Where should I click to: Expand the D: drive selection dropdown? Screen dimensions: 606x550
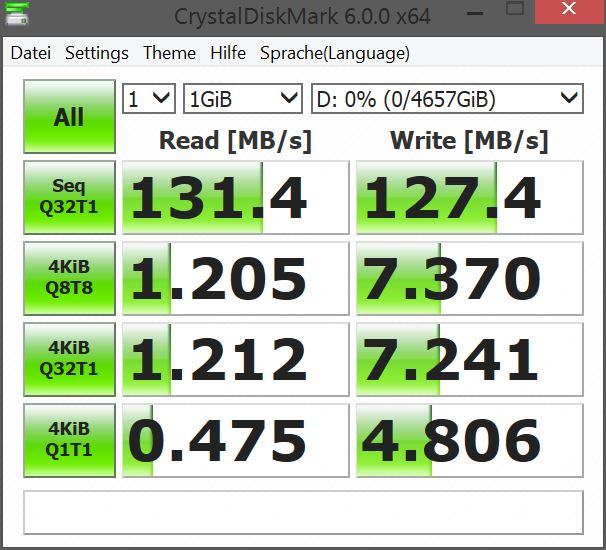(x=447, y=99)
